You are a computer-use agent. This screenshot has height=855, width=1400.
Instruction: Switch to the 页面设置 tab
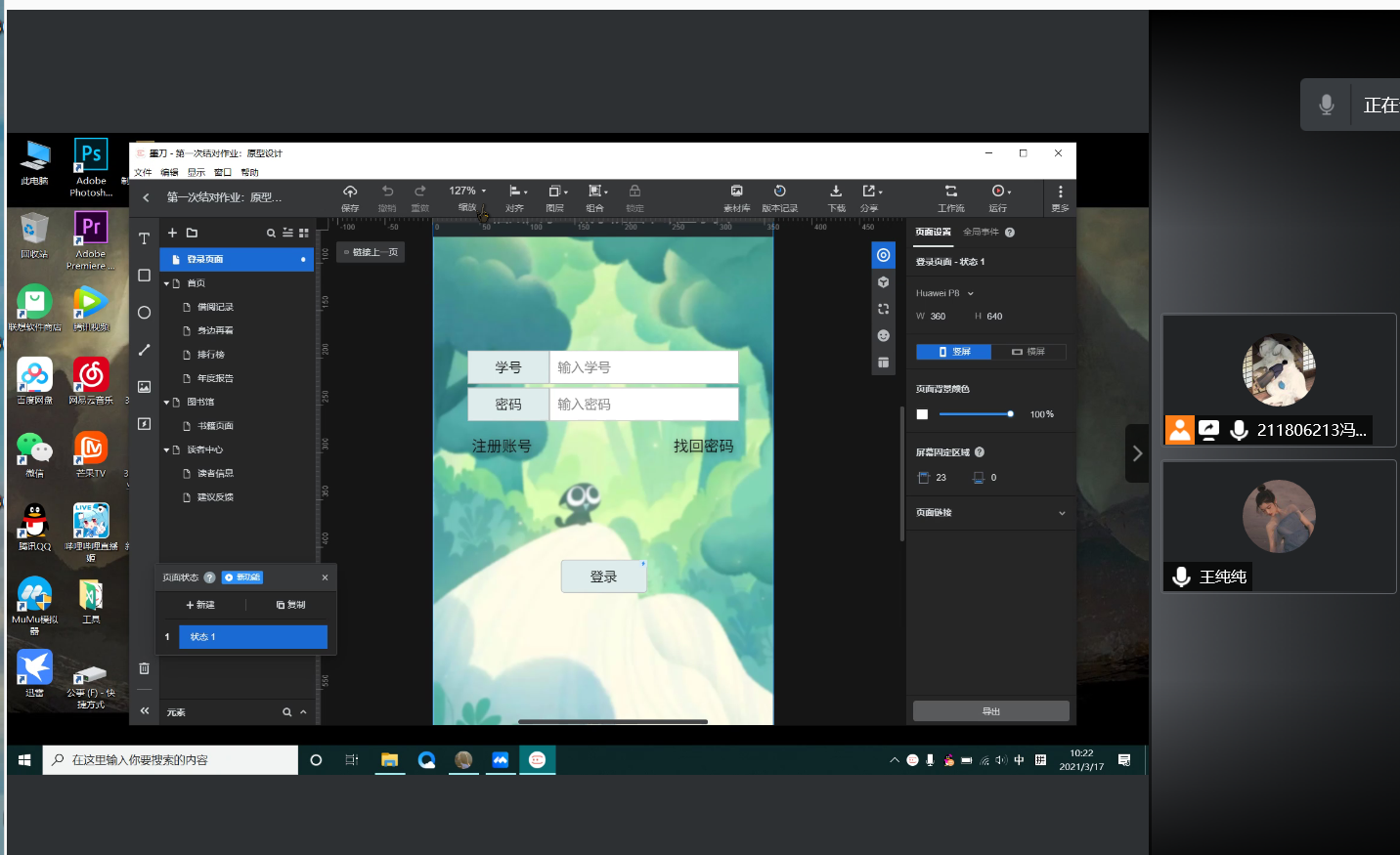tap(933, 233)
